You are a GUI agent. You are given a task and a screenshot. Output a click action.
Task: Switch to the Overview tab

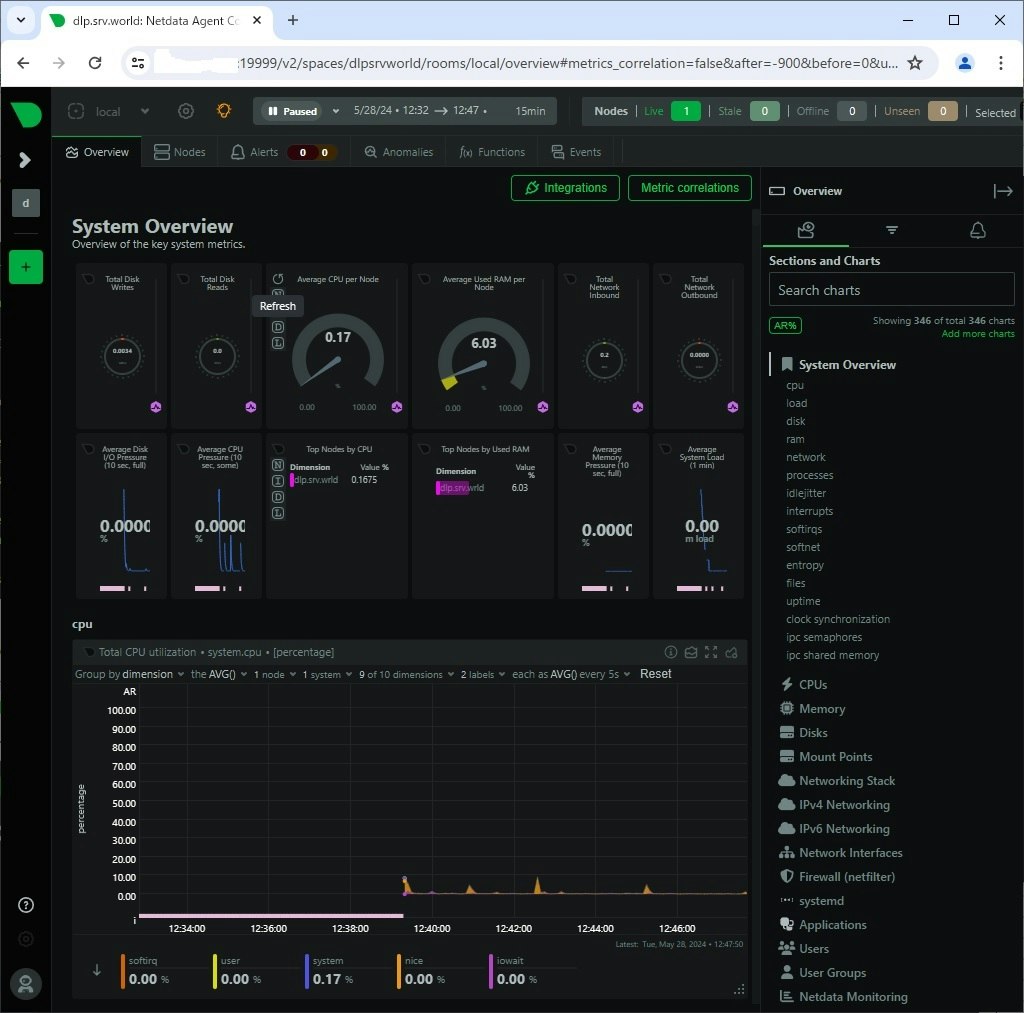(x=97, y=152)
